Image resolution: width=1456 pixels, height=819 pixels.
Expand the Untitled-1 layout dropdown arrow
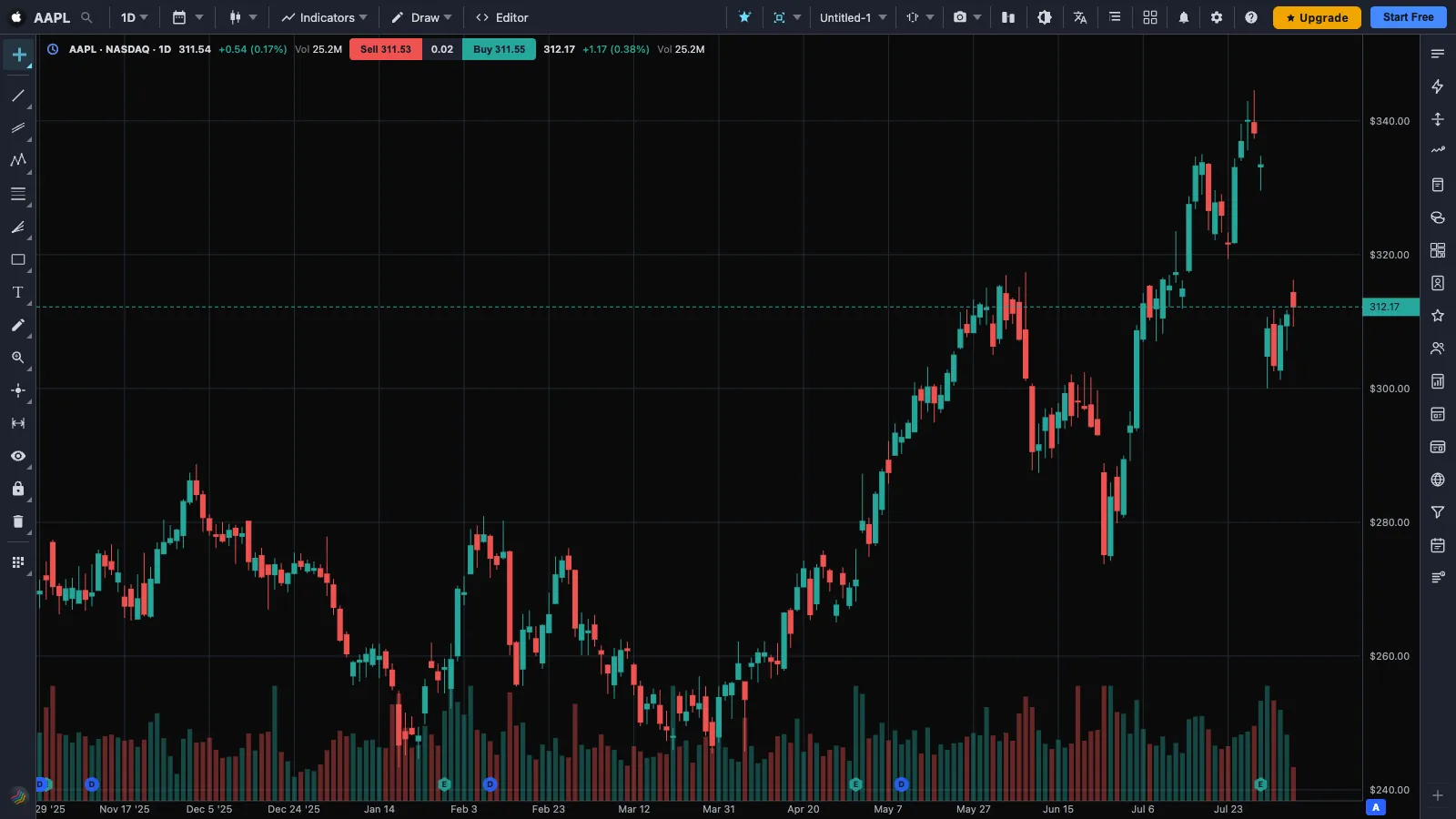click(x=883, y=17)
